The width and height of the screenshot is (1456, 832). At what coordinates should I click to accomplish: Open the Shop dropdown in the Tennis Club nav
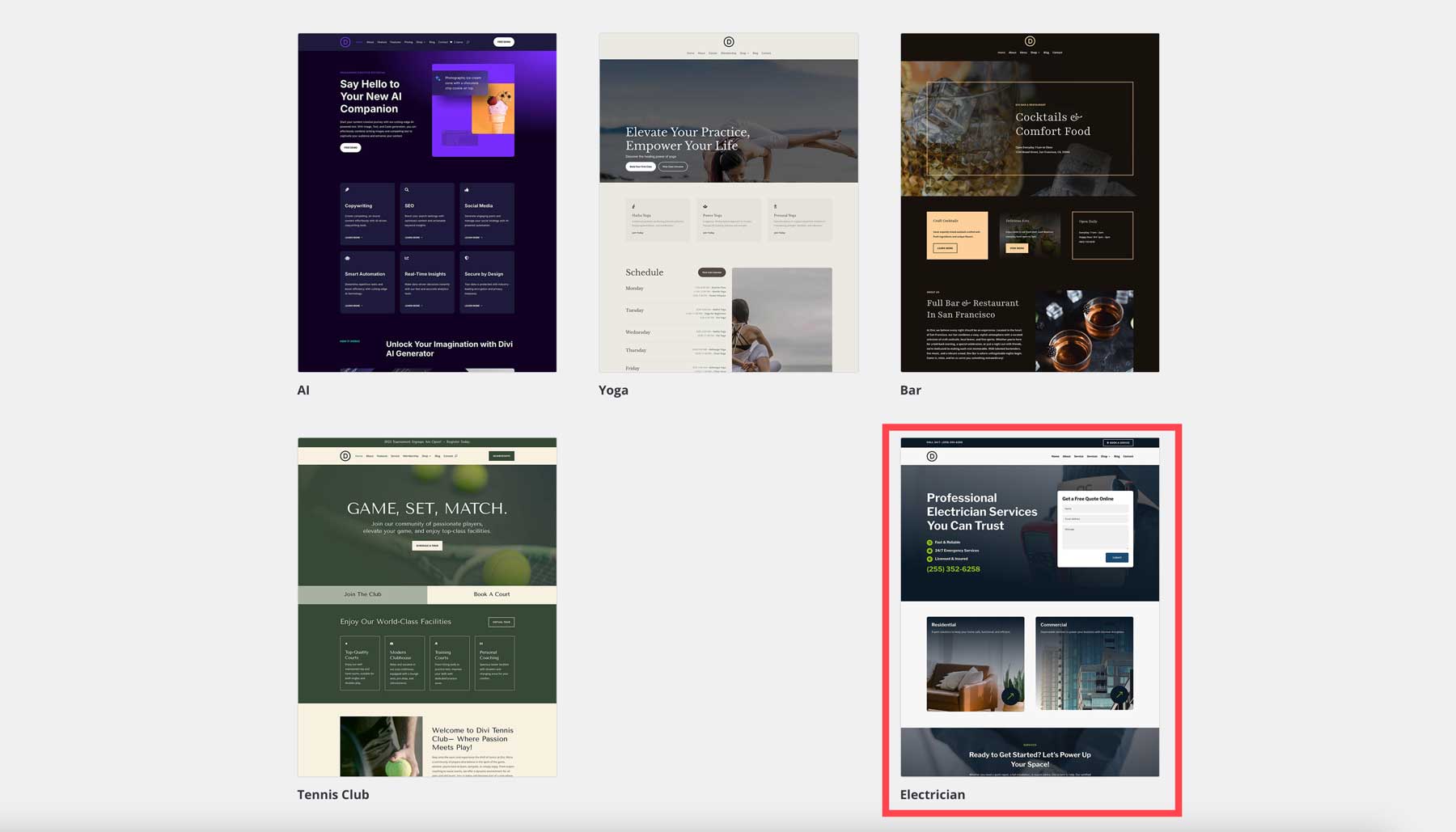tap(425, 455)
